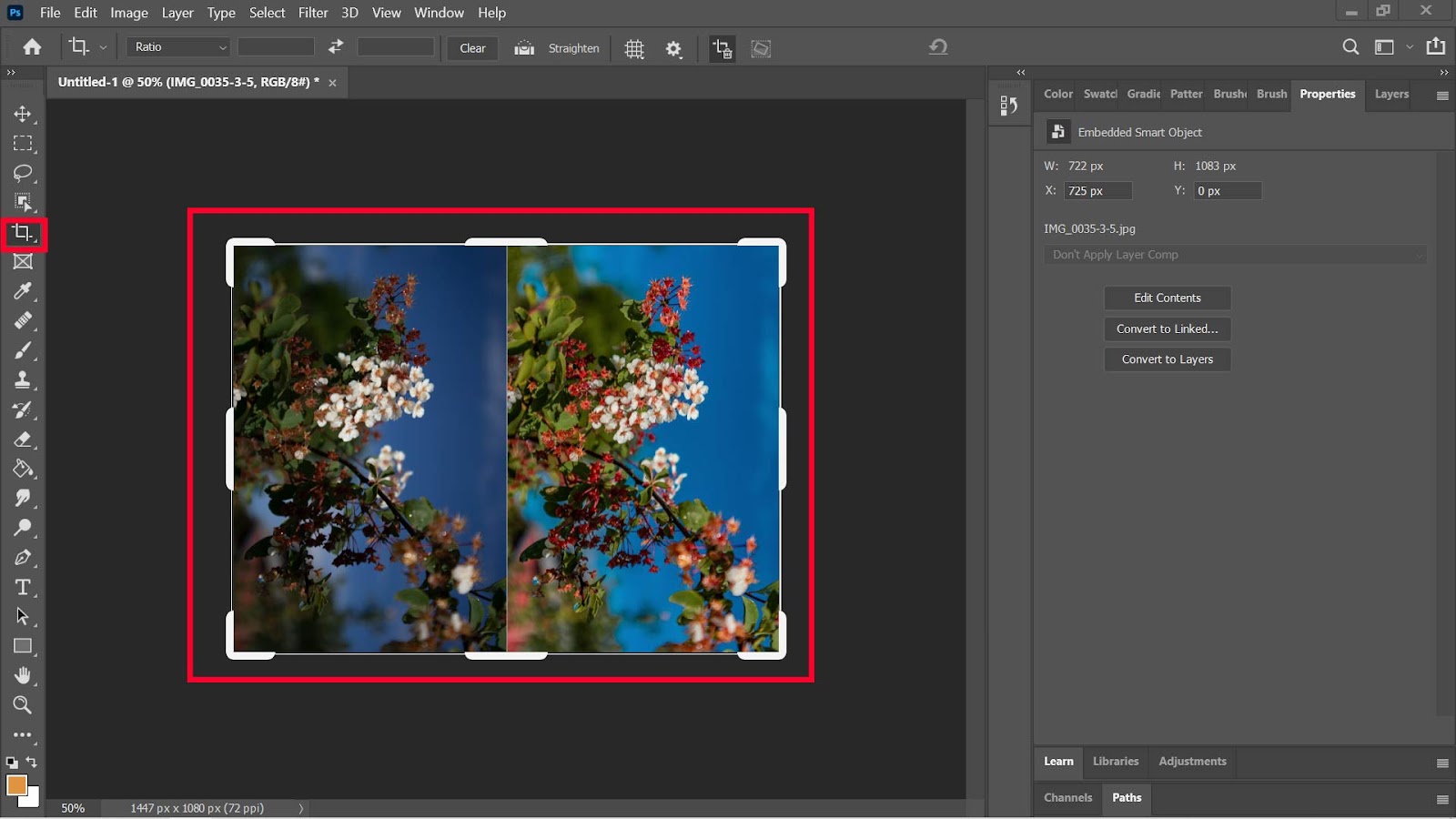Click the Straighten level icon
This screenshot has height=819, width=1456.
click(524, 48)
